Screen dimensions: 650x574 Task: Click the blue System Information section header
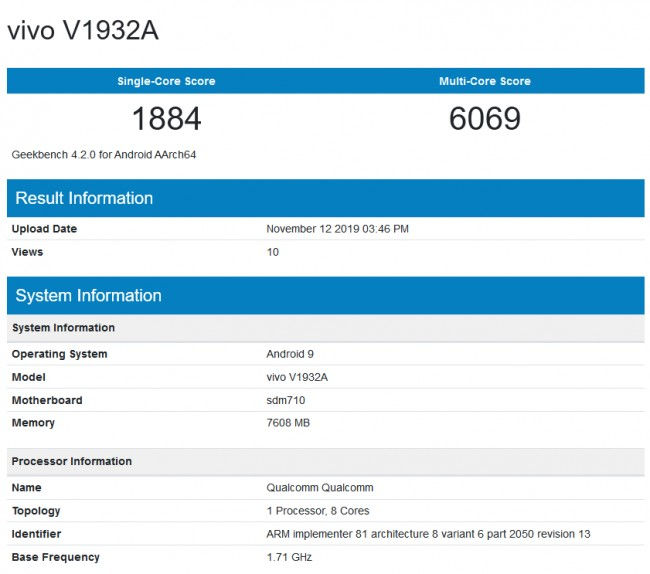(x=88, y=296)
